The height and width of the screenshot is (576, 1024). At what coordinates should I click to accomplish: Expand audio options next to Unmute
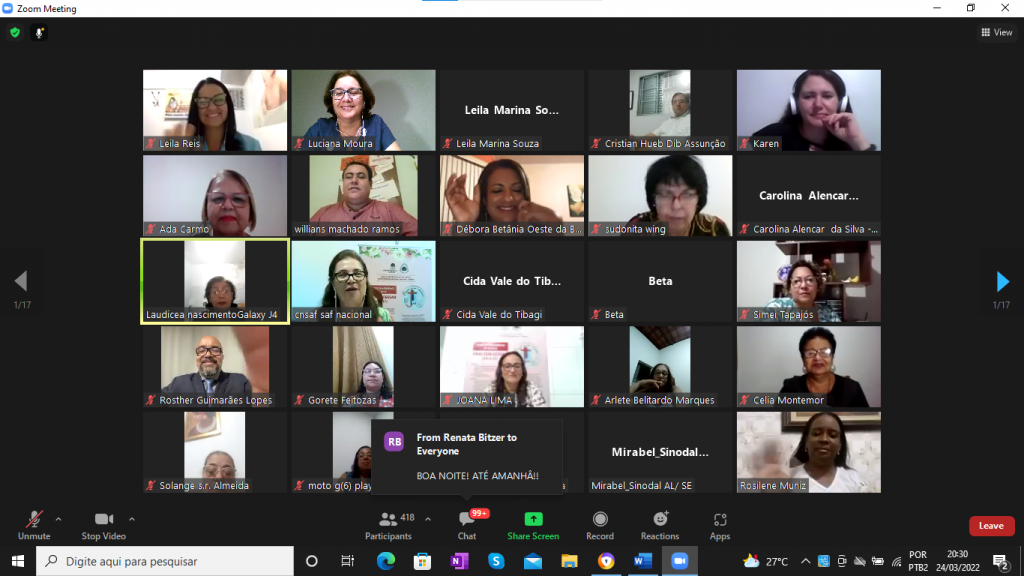click(x=58, y=519)
